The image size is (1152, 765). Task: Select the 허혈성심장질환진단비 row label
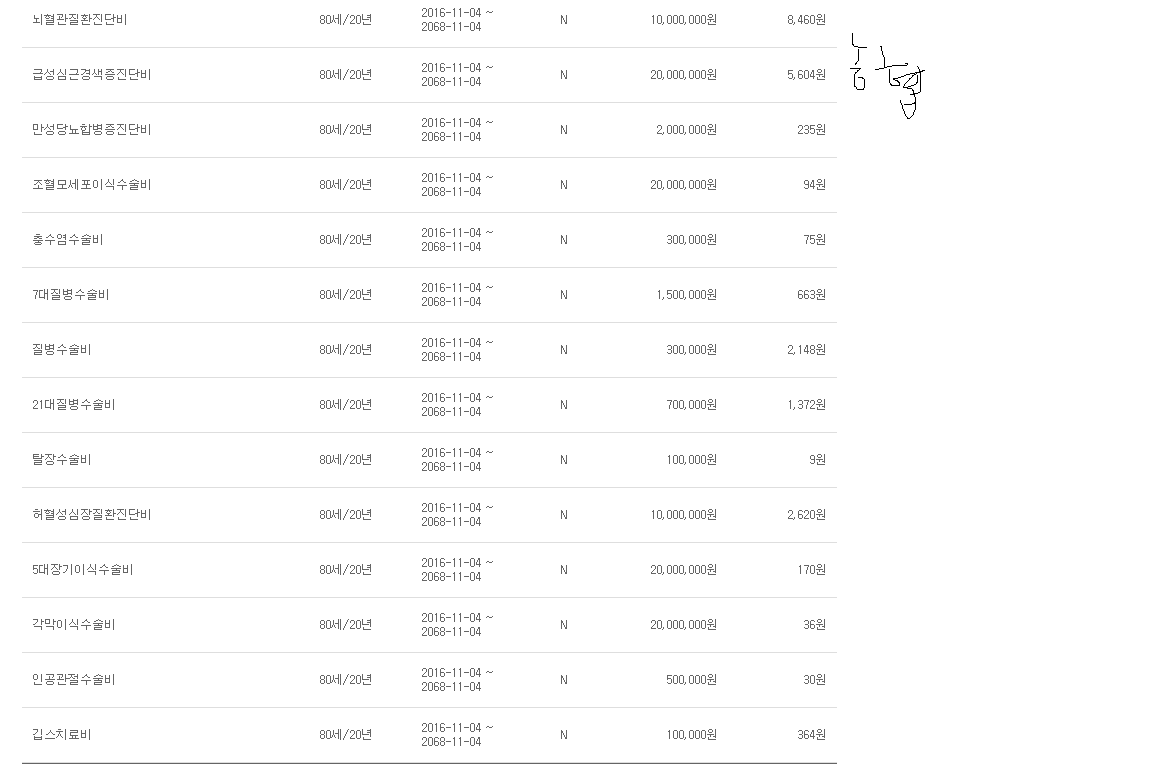[91, 515]
